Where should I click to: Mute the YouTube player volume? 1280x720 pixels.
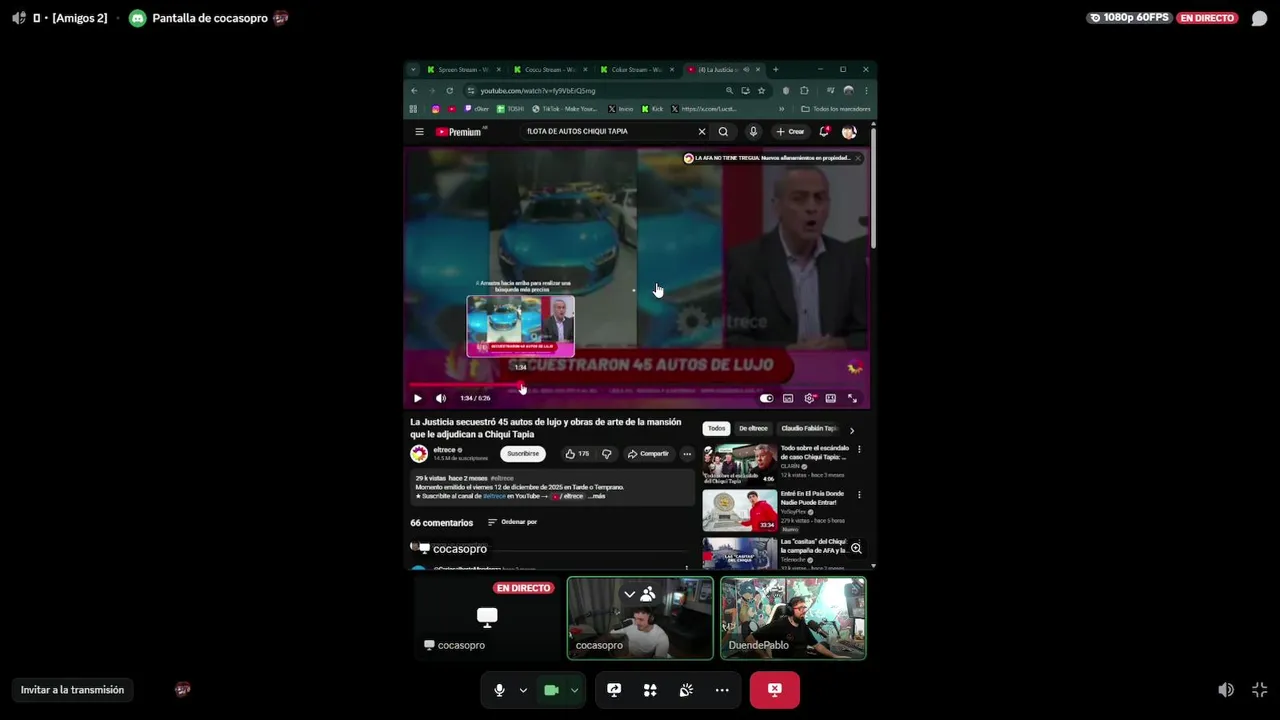click(x=441, y=398)
